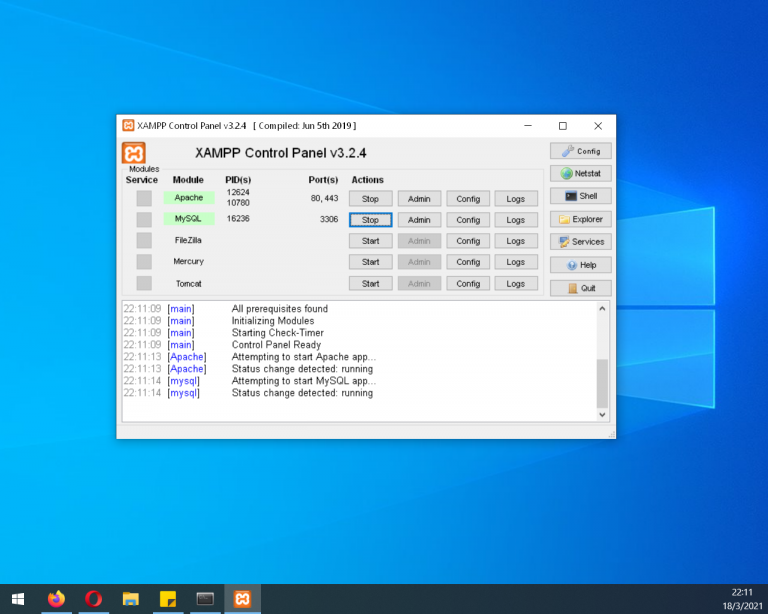Click log line 'Control Panel Ready'

tap(276, 345)
